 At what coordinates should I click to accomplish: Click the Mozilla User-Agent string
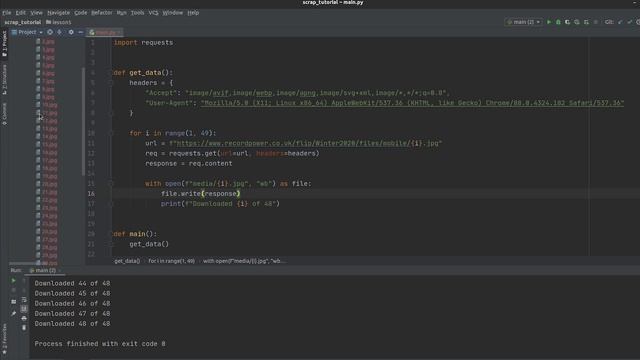point(412,103)
